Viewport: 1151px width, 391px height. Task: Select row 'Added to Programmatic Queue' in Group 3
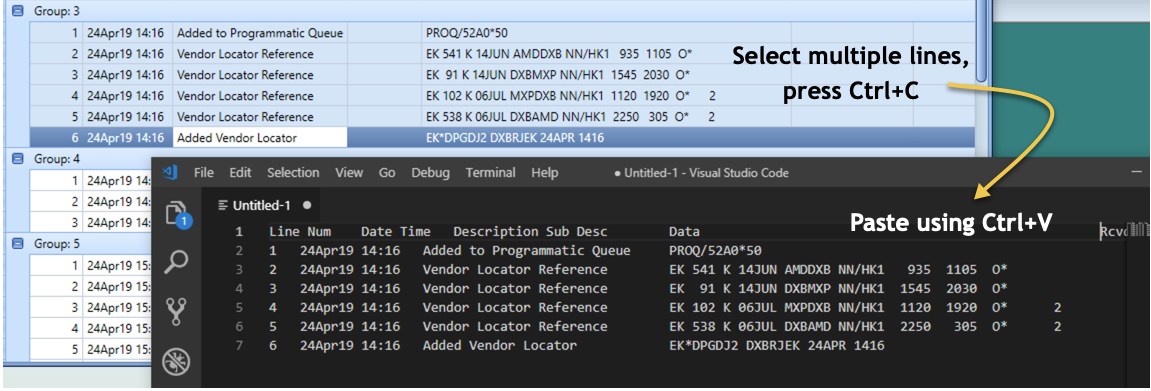tap(502, 33)
